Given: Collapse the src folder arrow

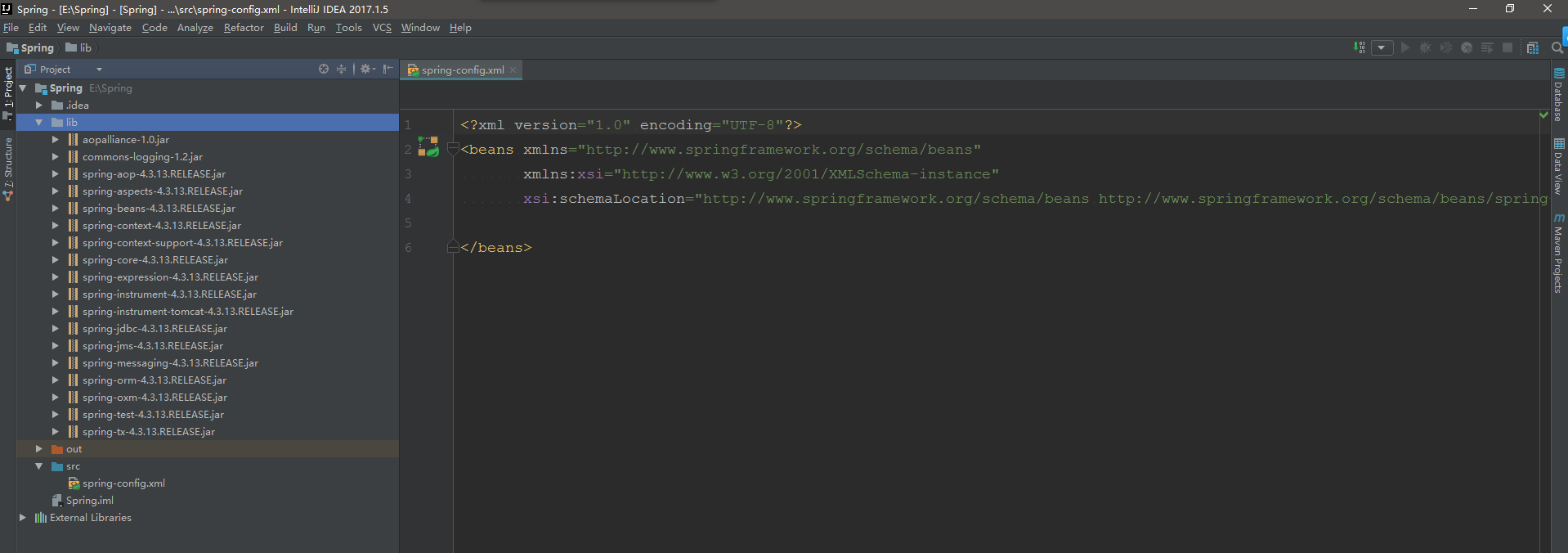Looking at the screenshot, I should [x=39, y=465].
